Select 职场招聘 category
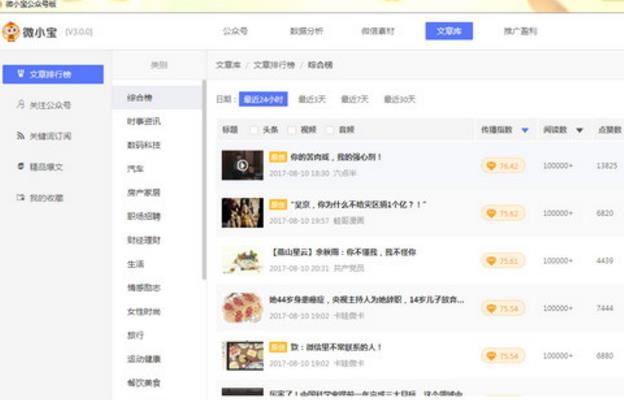624x400 pixels. 144,216
